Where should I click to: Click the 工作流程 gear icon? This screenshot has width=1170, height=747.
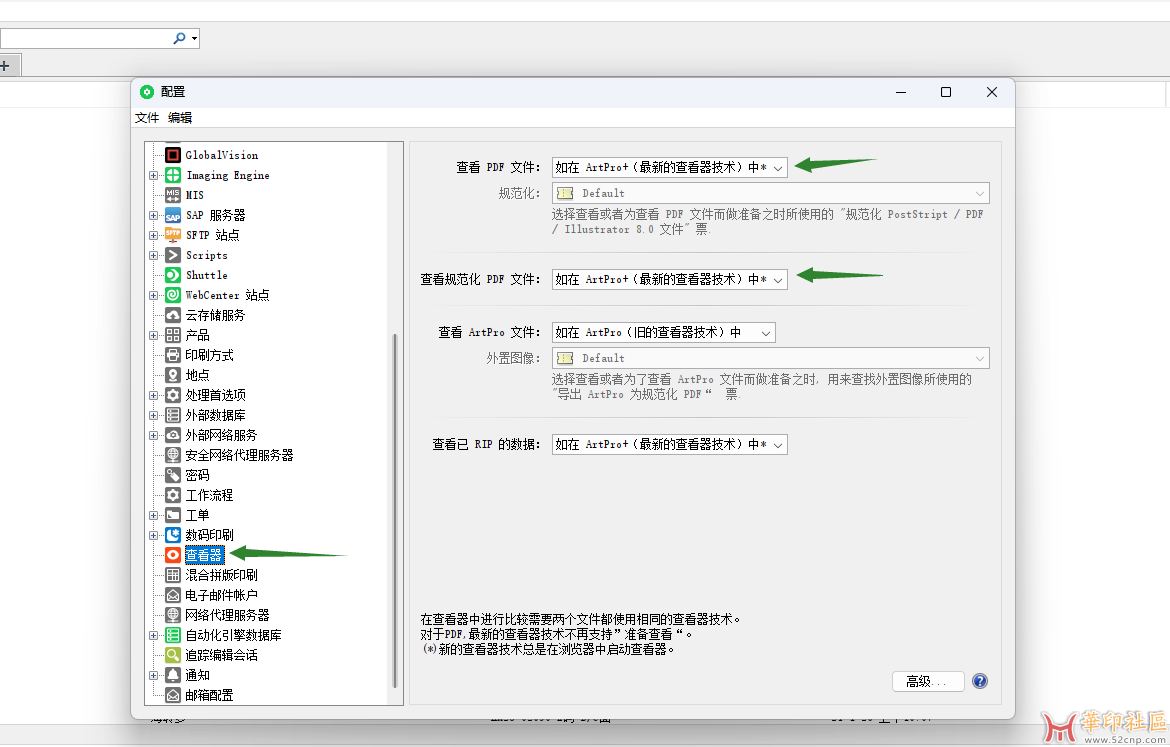pos(173,495)
